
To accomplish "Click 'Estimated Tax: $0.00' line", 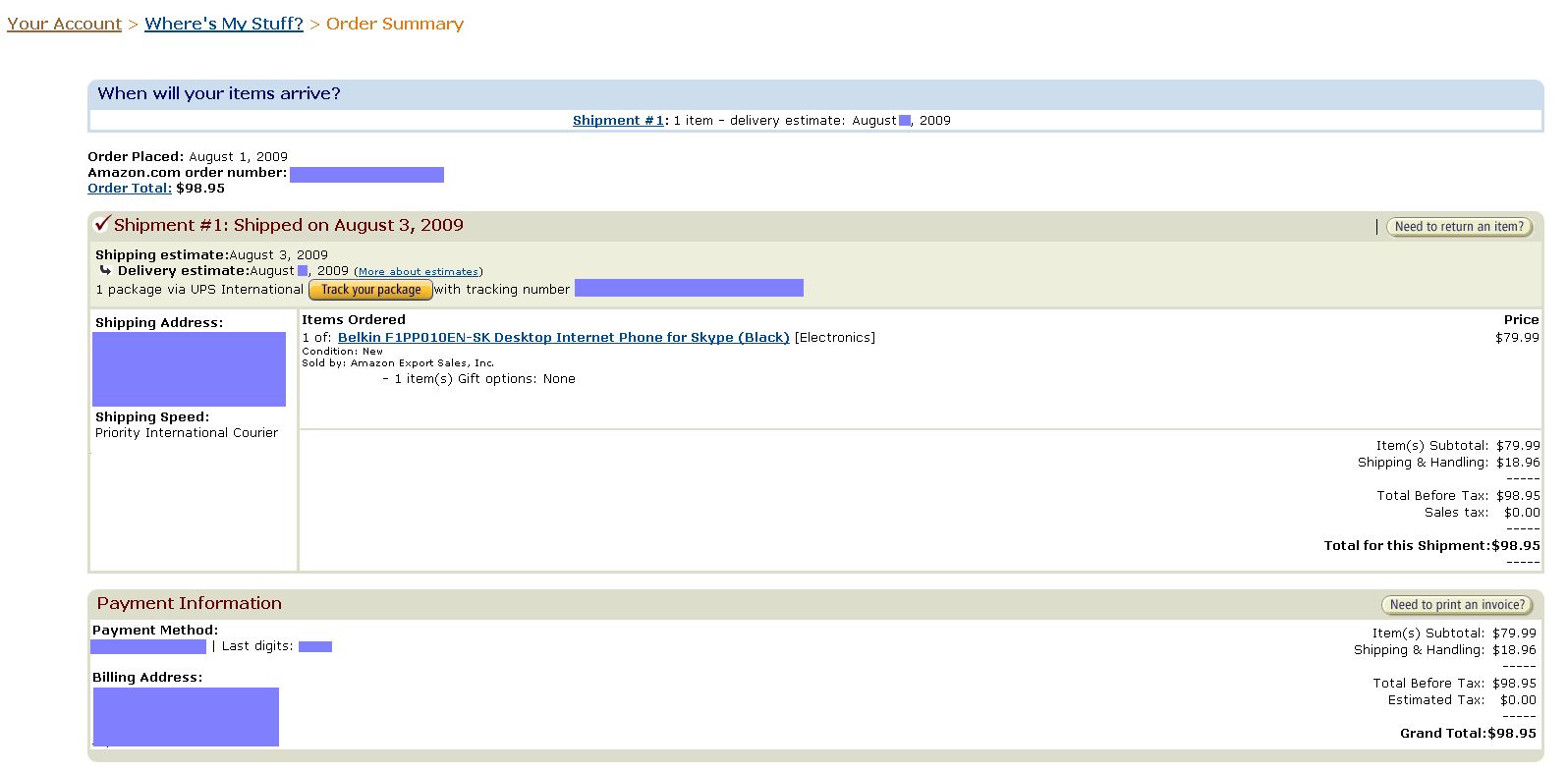I will [1462, 700].
